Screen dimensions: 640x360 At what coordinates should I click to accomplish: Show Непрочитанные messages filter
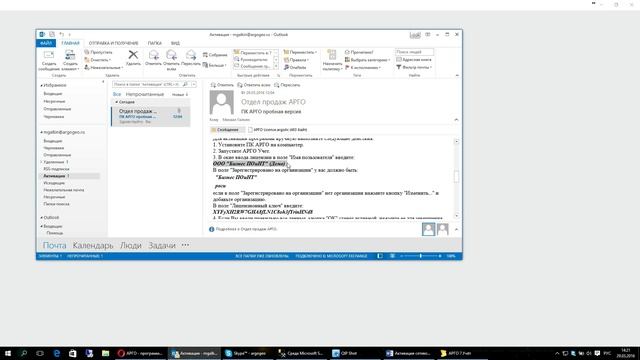[x=144, y=94]
